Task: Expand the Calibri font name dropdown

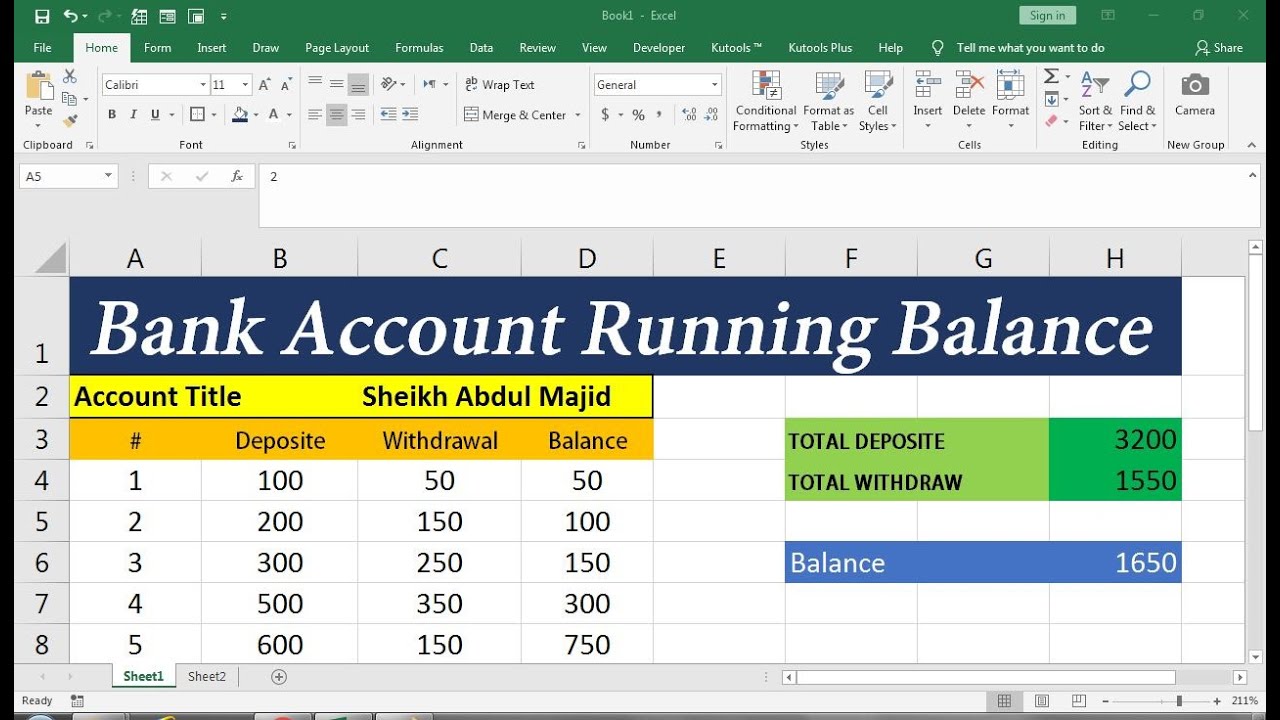Action: [203, 85]
